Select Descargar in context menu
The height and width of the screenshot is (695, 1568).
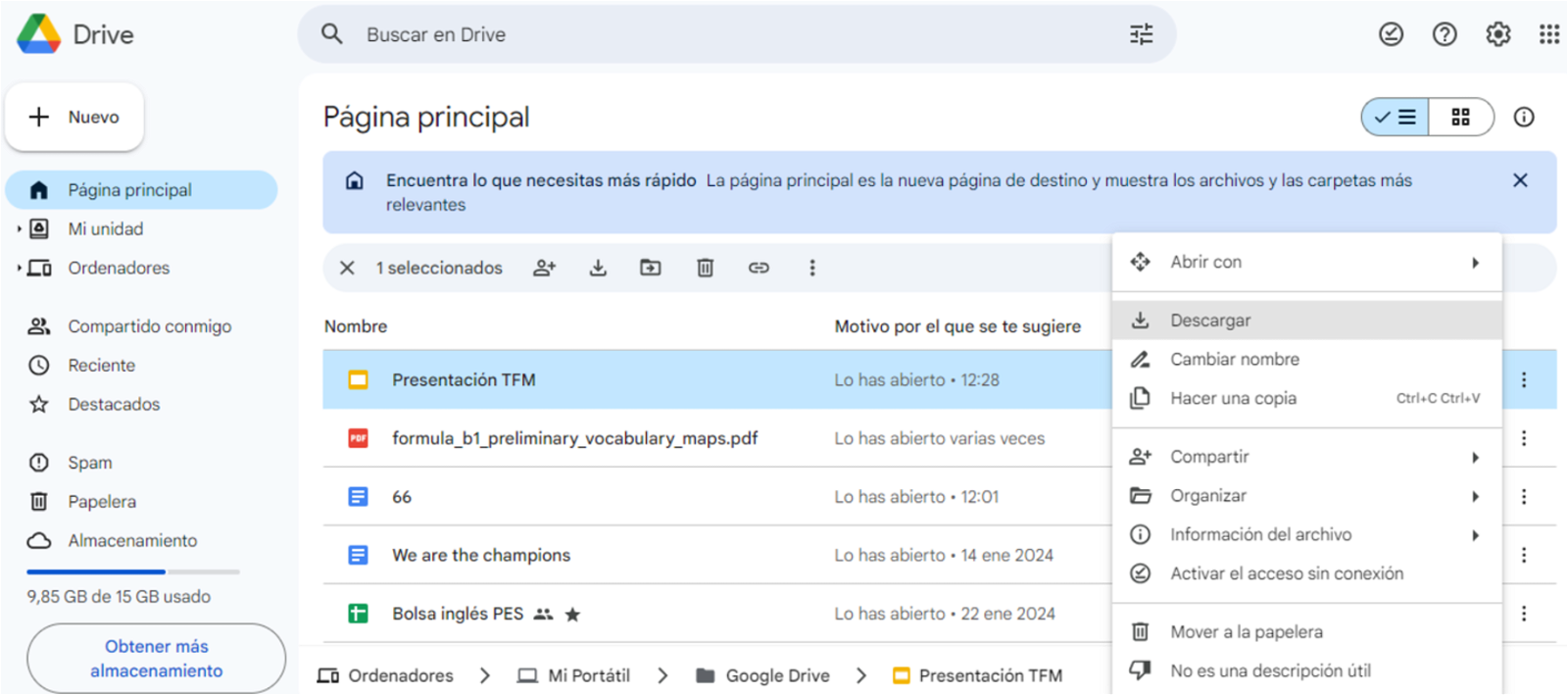(1307, 321)
